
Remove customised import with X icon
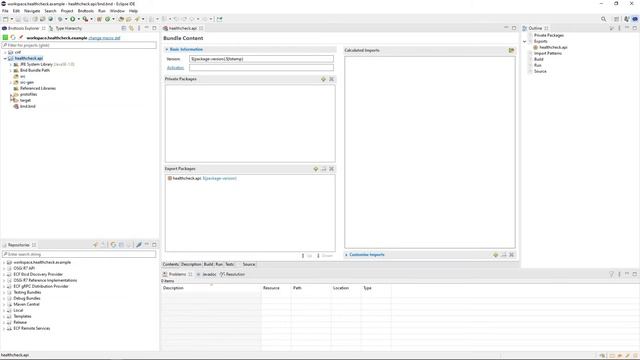click(511, 255)
